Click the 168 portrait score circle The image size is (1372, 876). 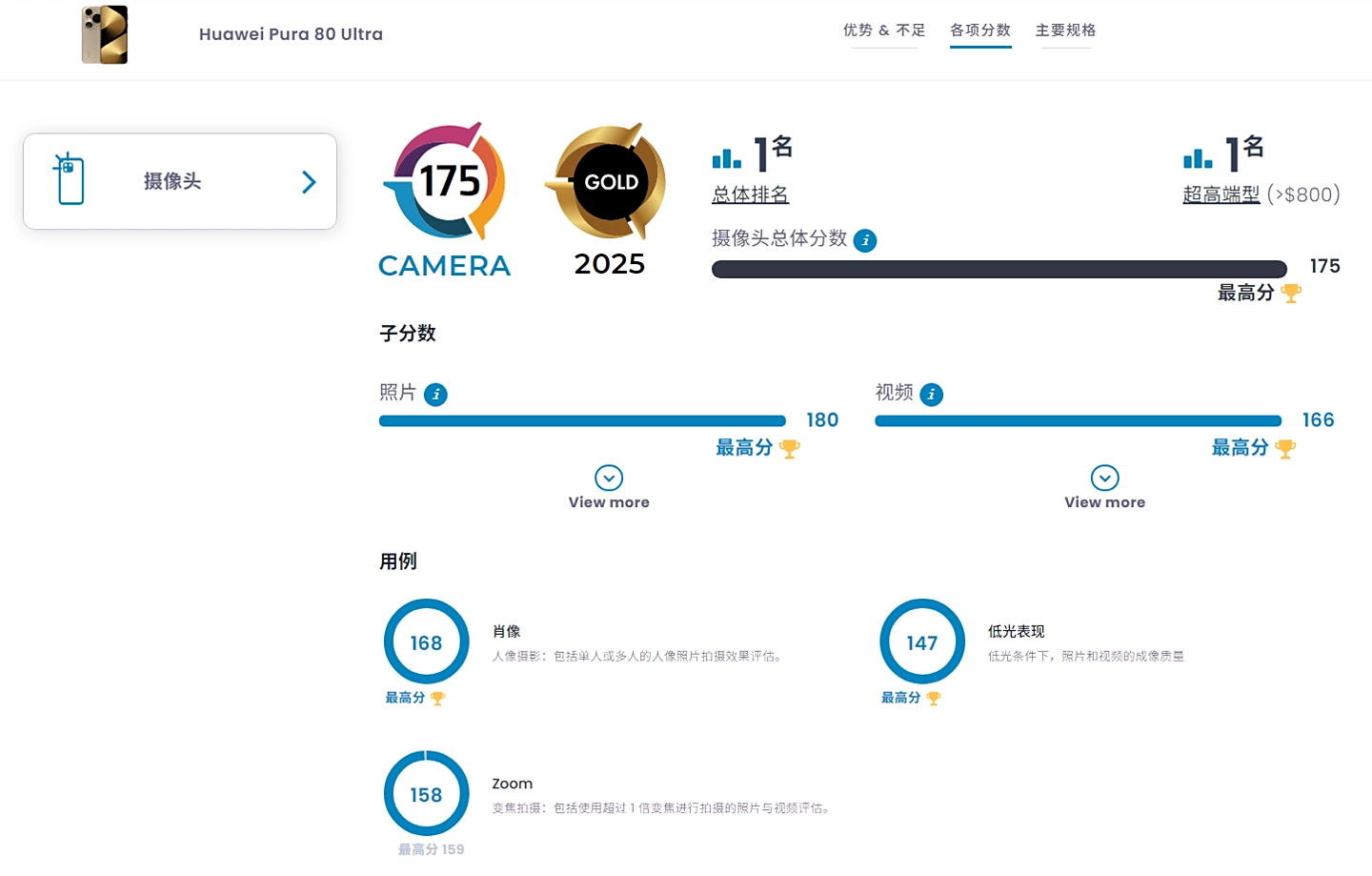426,642
